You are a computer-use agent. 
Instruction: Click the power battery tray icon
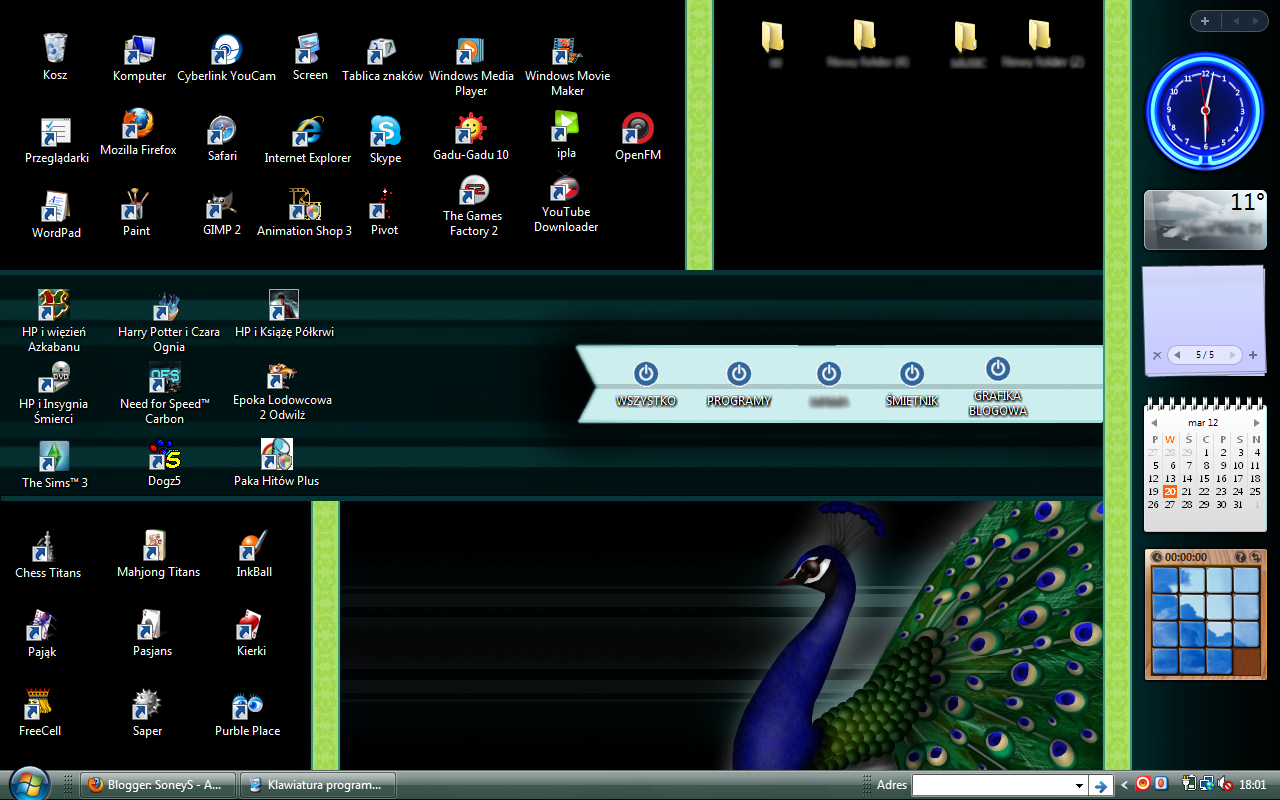pos(1190,785)
